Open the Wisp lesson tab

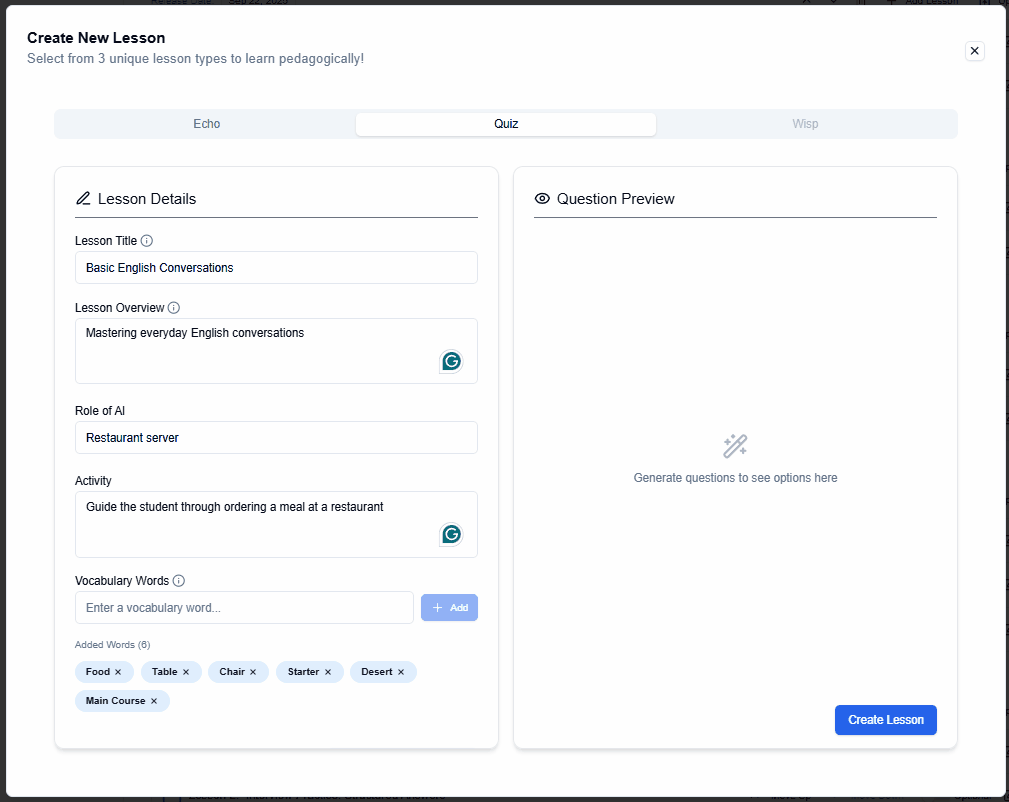click(805, 124)
